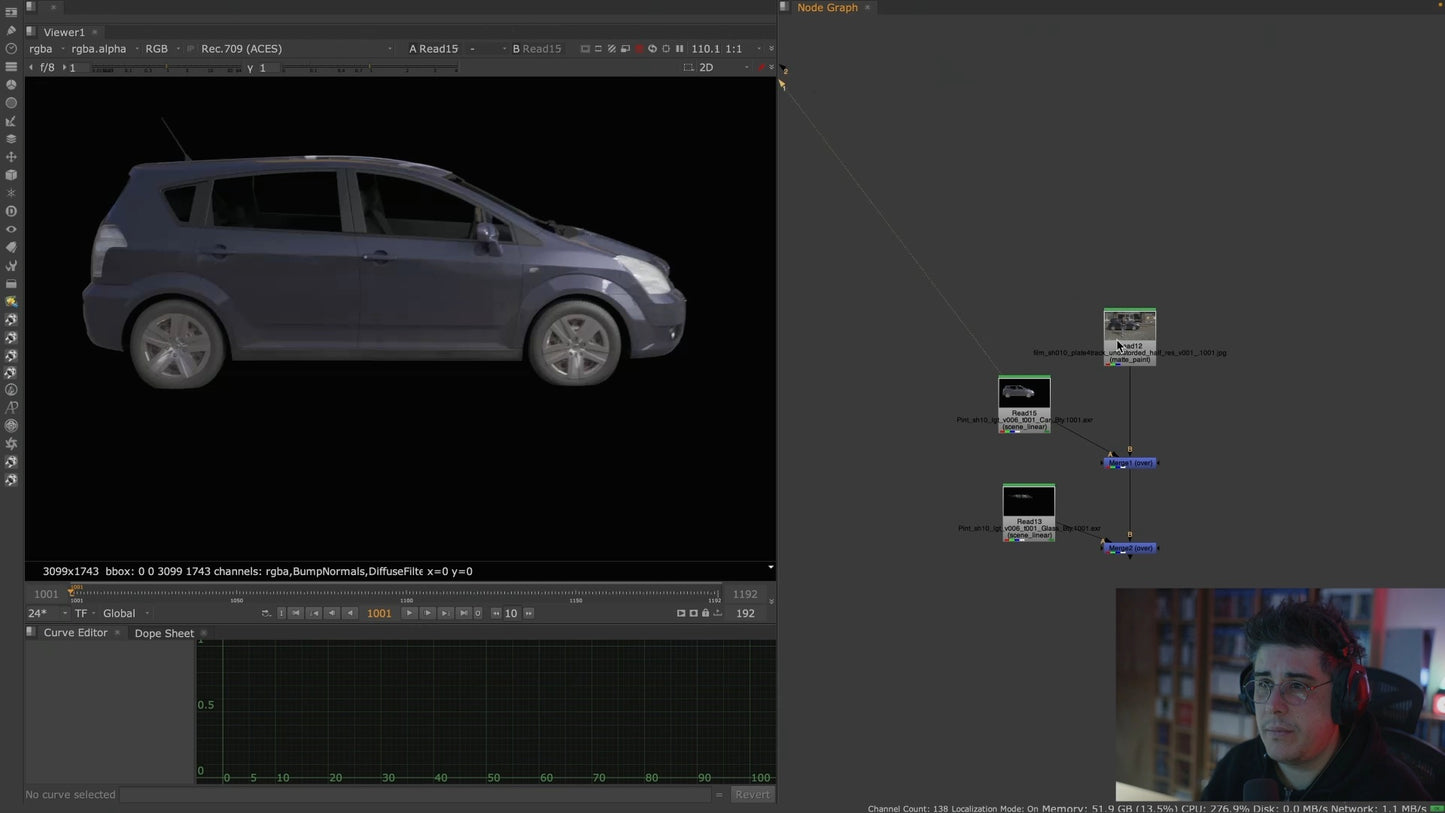Image resolution: width=1445 pixels, height=813 pixels.
Task: Select the Node Graph tab
Action: point(827,8)
